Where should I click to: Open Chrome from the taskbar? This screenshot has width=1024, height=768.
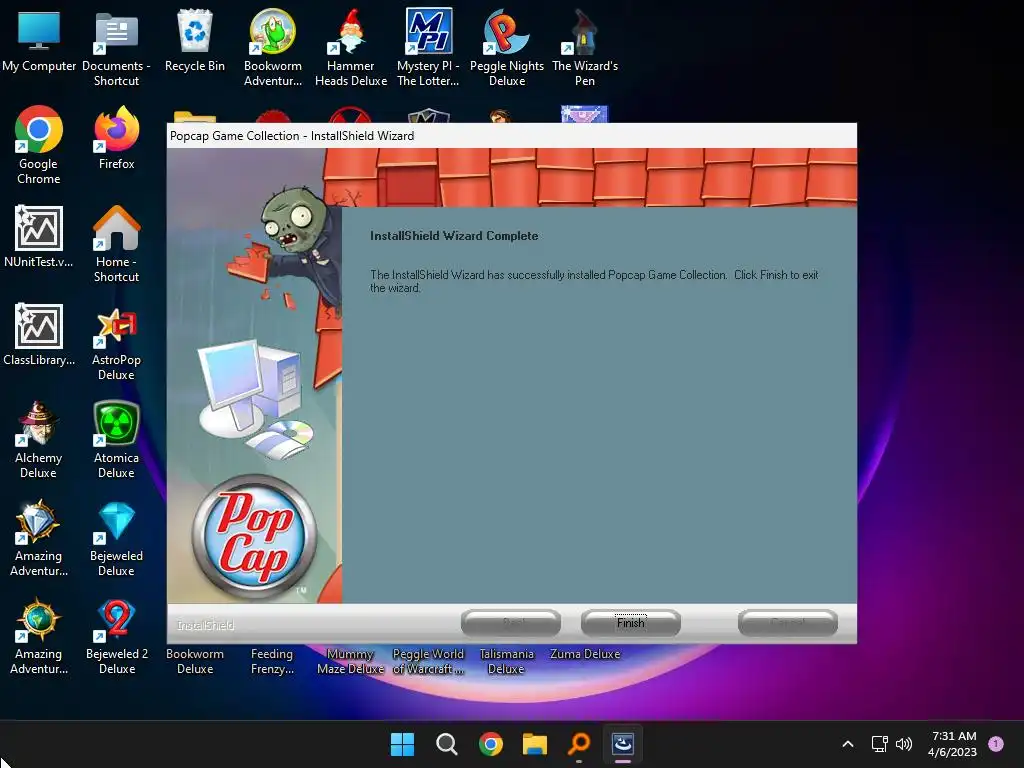[x=490, y=744]
